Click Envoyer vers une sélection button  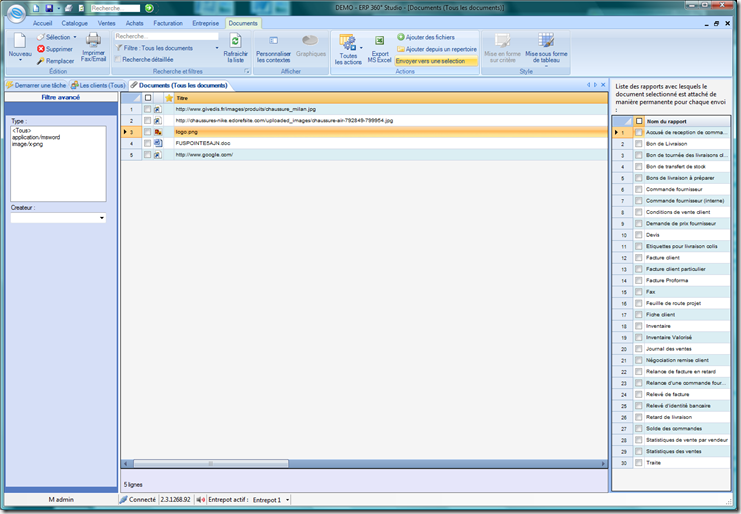point(430,61)
